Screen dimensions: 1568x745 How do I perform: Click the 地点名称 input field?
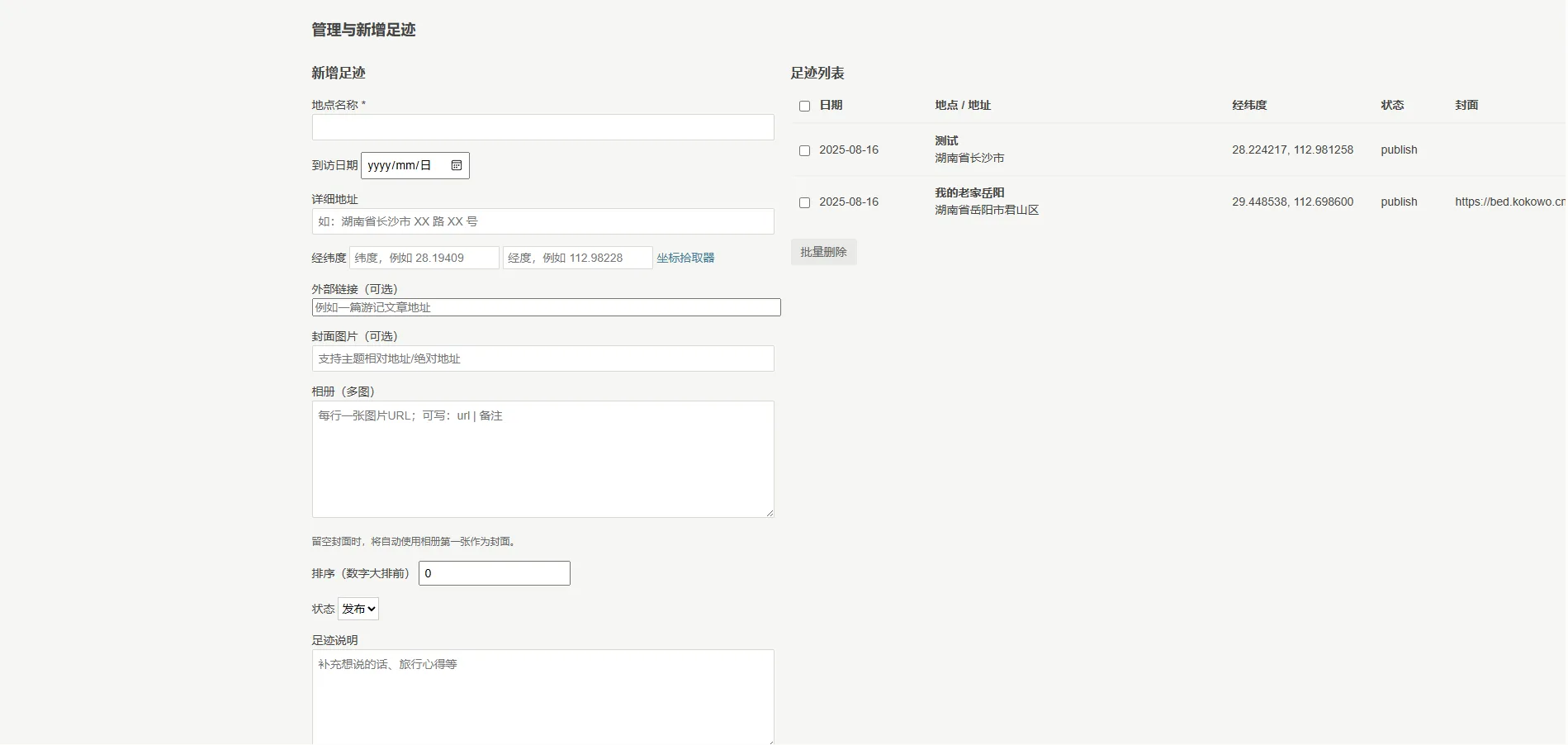pos(542,127)
